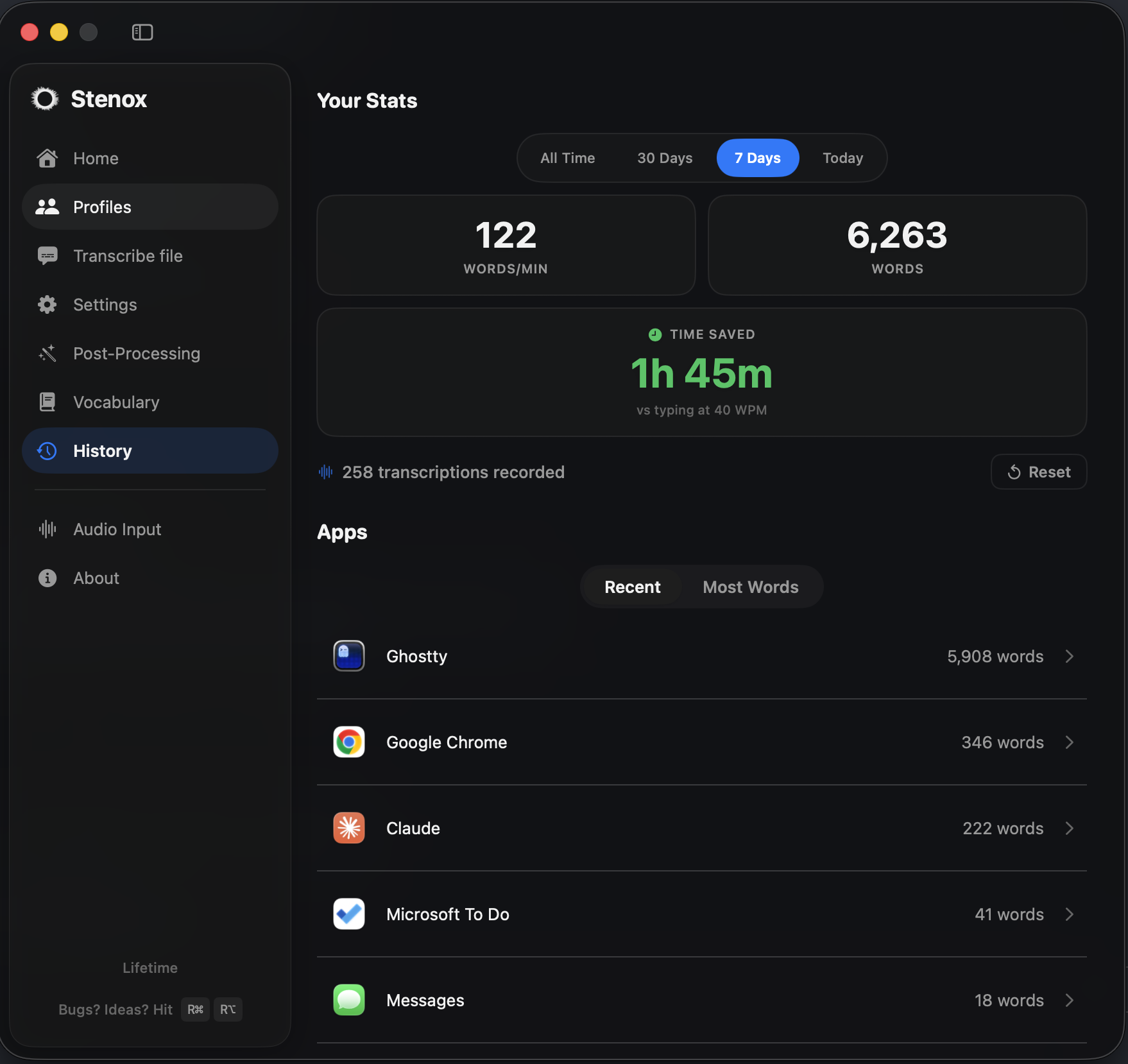Viewport: 1128px width, 1064px height.
Task: Click the "222 words" count
Action: [x=1003, y=828]
